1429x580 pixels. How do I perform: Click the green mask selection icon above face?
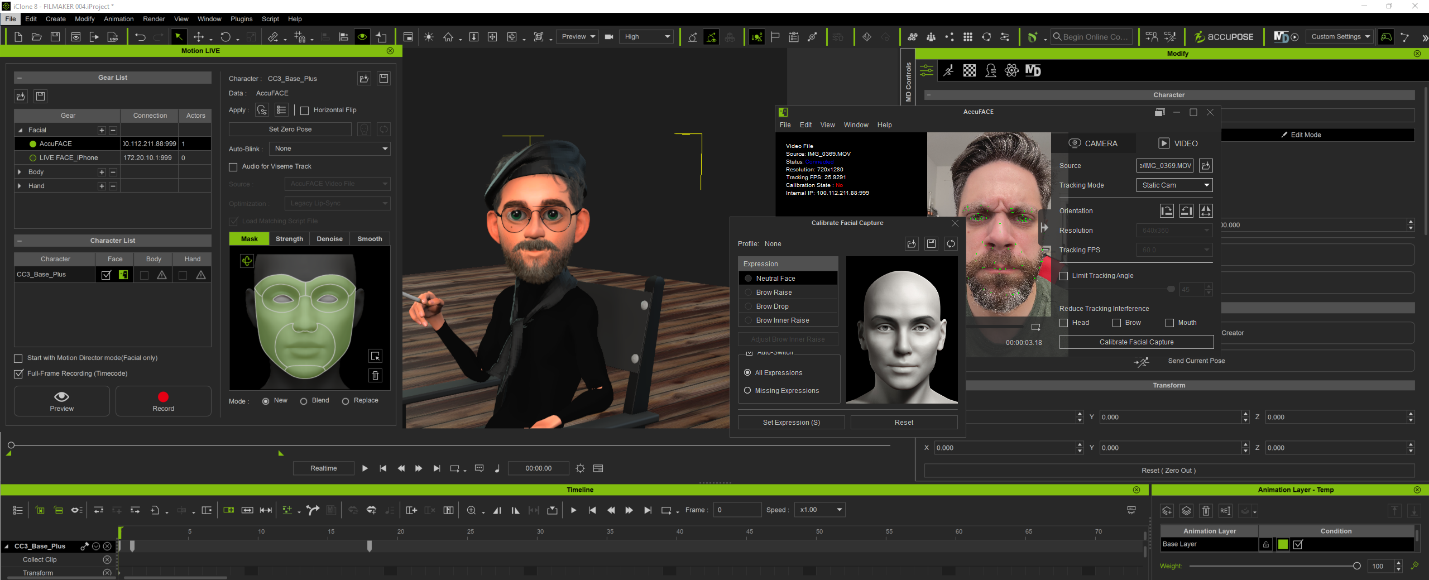pos(246,260)
